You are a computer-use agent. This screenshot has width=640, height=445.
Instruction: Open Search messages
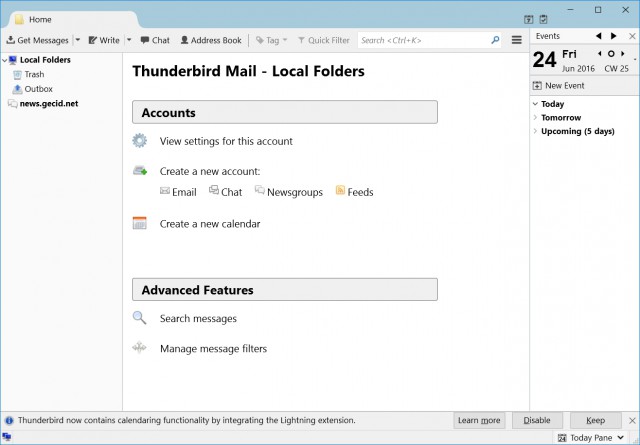pyautogui.click(x=198, y=318)
